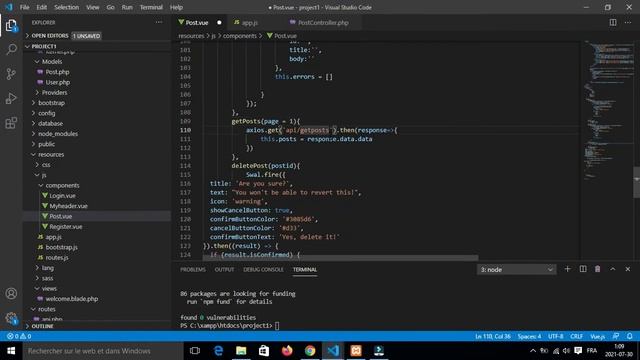Click components in the breadcrumb path
This screenshot has width=640, height=360.
(240, 36)
